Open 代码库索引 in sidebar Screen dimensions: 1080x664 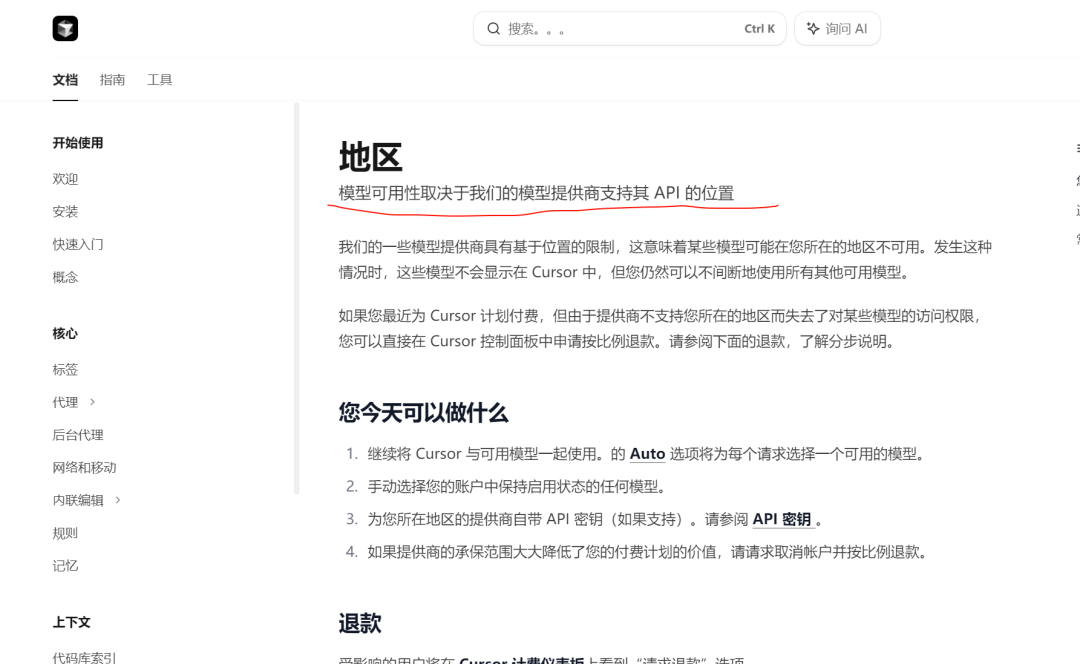pyautogui.click(x=85, y=658)
